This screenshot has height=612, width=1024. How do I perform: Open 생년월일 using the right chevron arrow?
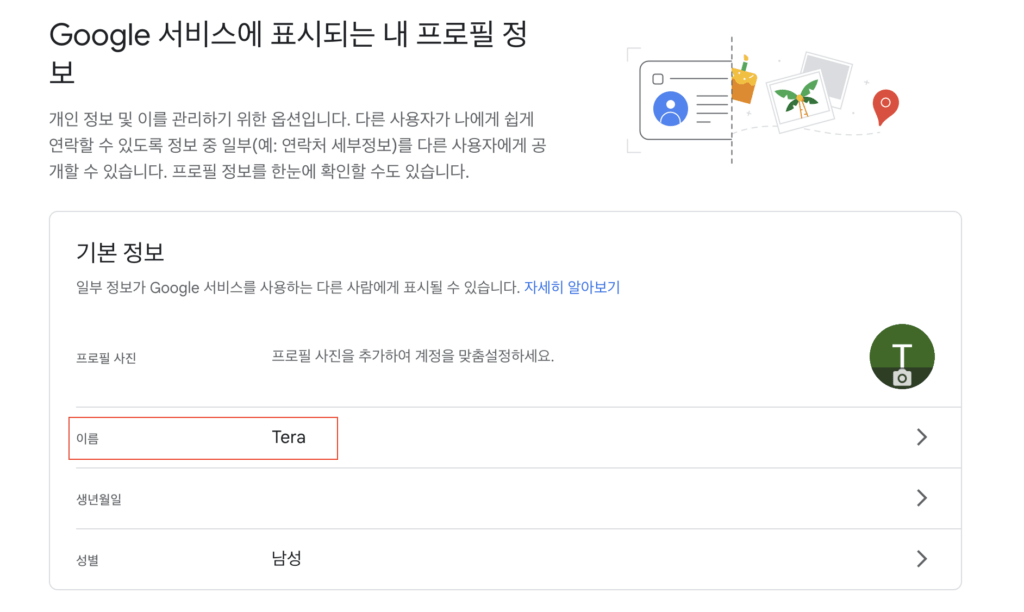tap(921, 498)
